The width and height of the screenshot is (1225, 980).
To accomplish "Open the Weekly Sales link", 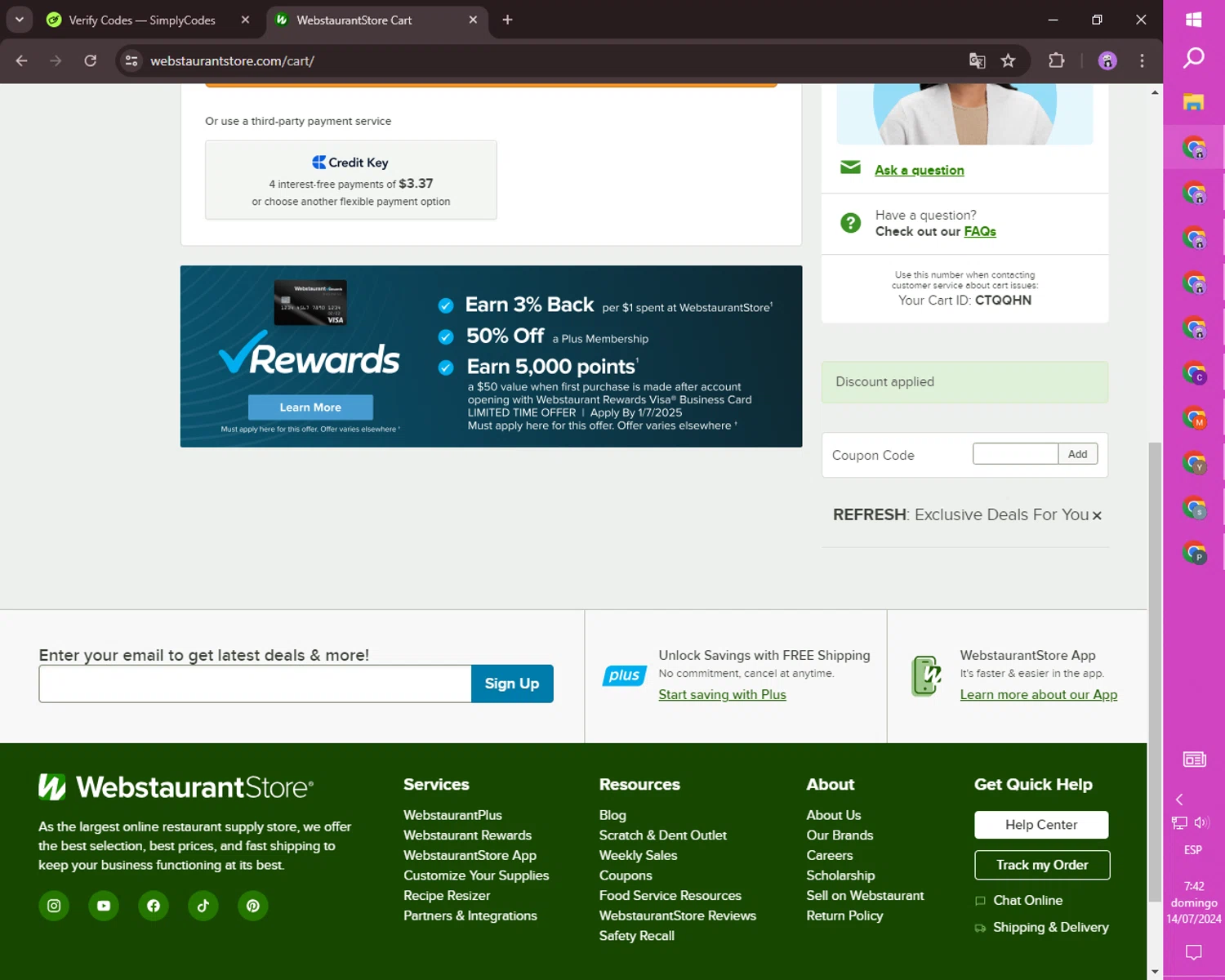I will click(638, 855).
